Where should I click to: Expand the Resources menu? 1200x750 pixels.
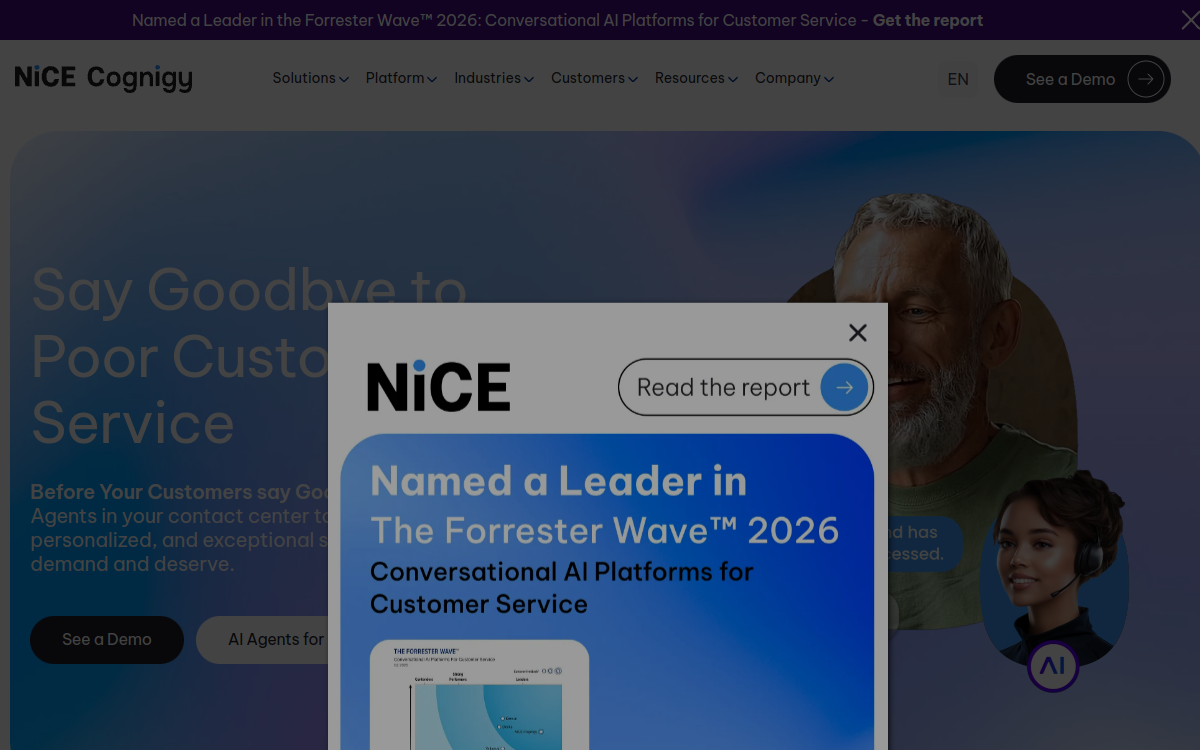[696, 78]
